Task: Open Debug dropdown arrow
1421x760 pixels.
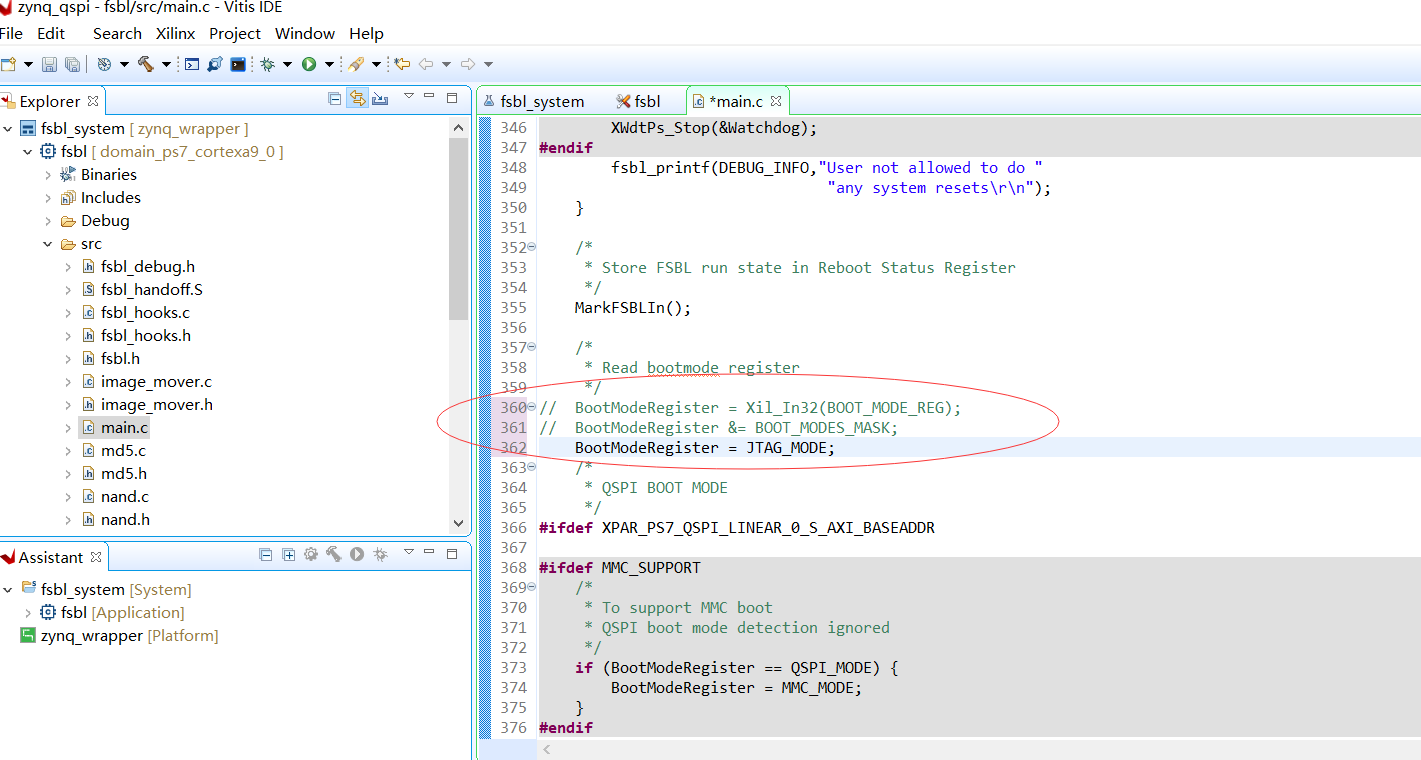Action: [287, 64]
